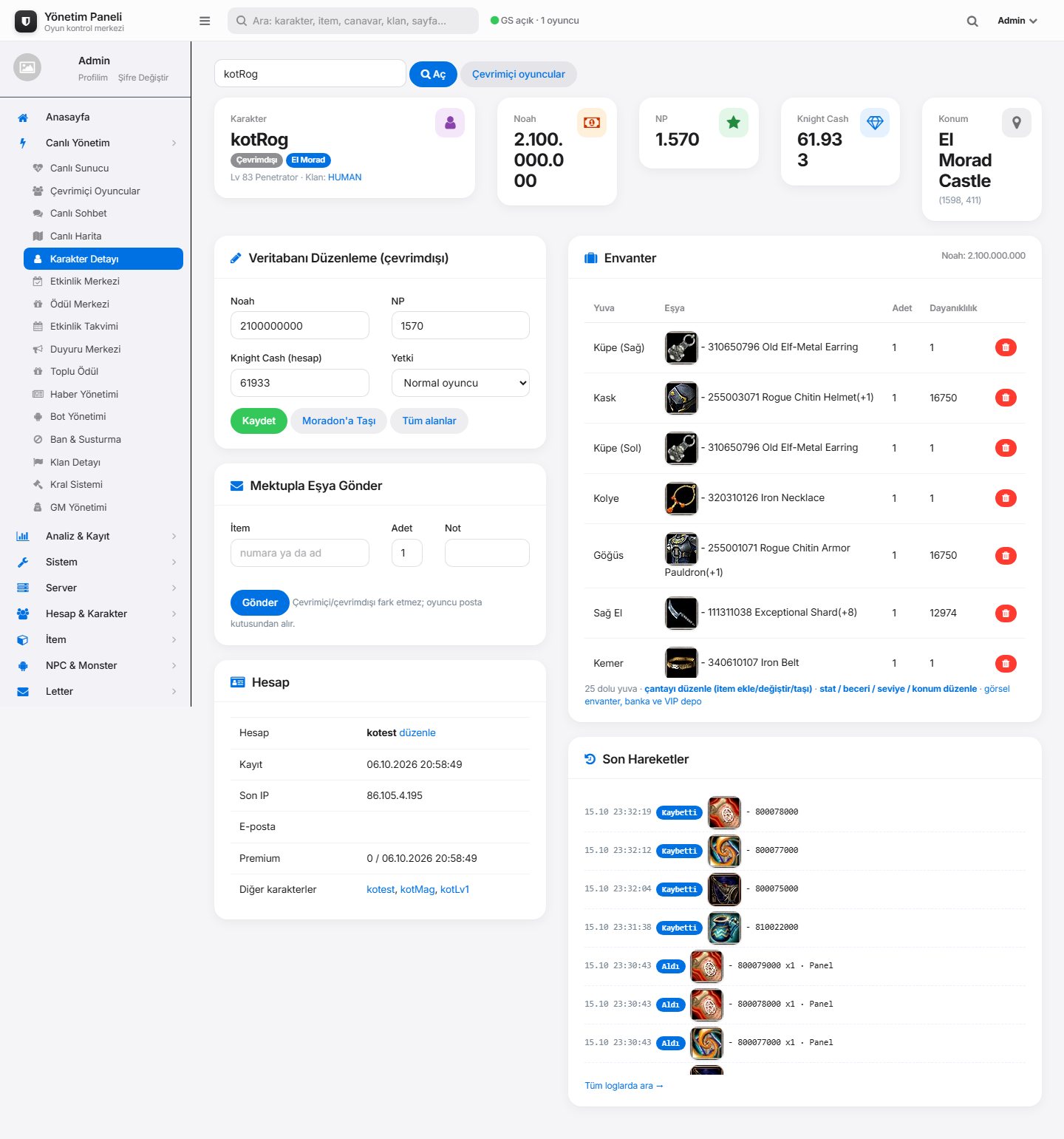Click the Konum location pin icon
Screen dimensions: 1064x1139
tap(1017, 123)
